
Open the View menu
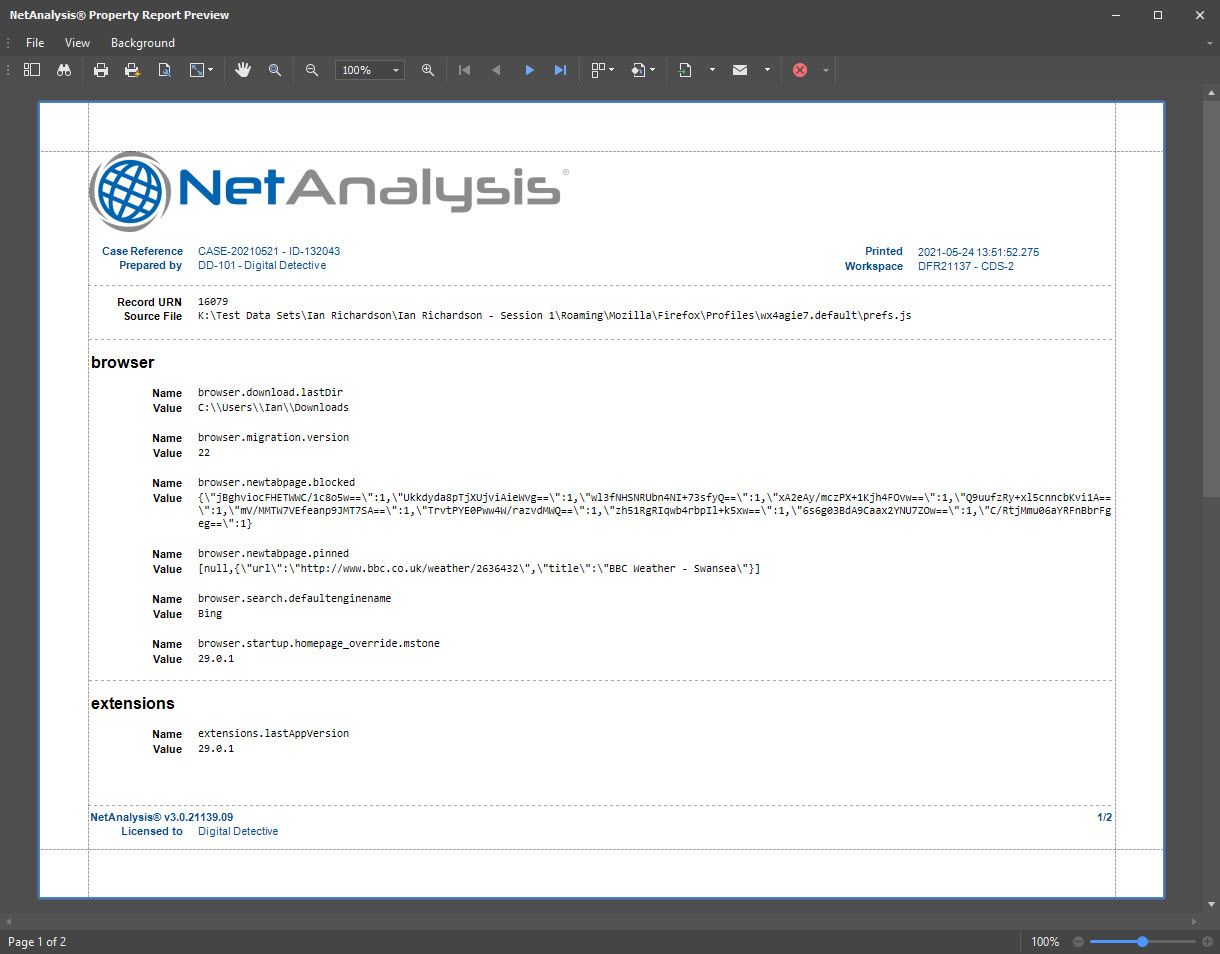[x=77, y=43]
